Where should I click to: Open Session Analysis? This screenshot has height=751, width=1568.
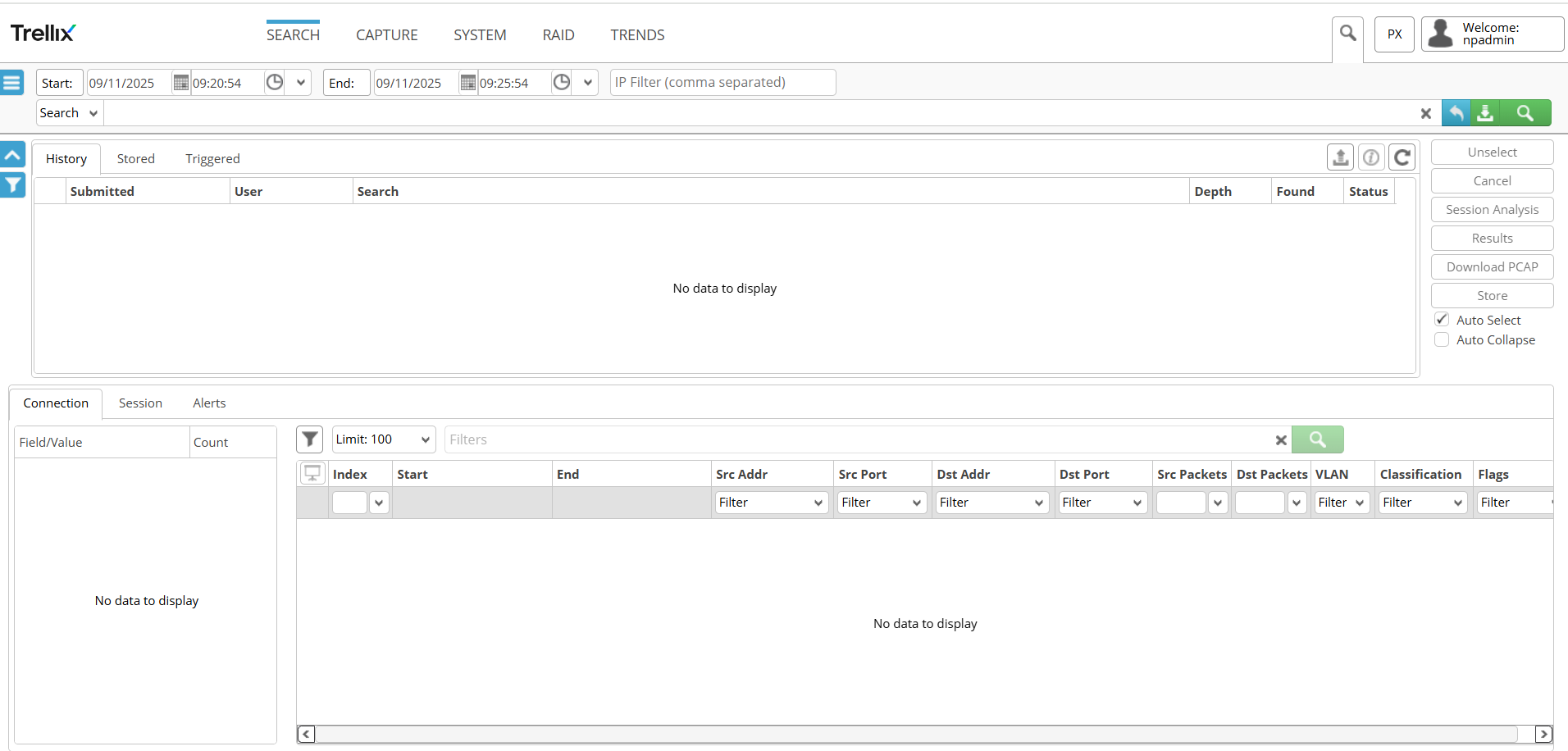1492,210
